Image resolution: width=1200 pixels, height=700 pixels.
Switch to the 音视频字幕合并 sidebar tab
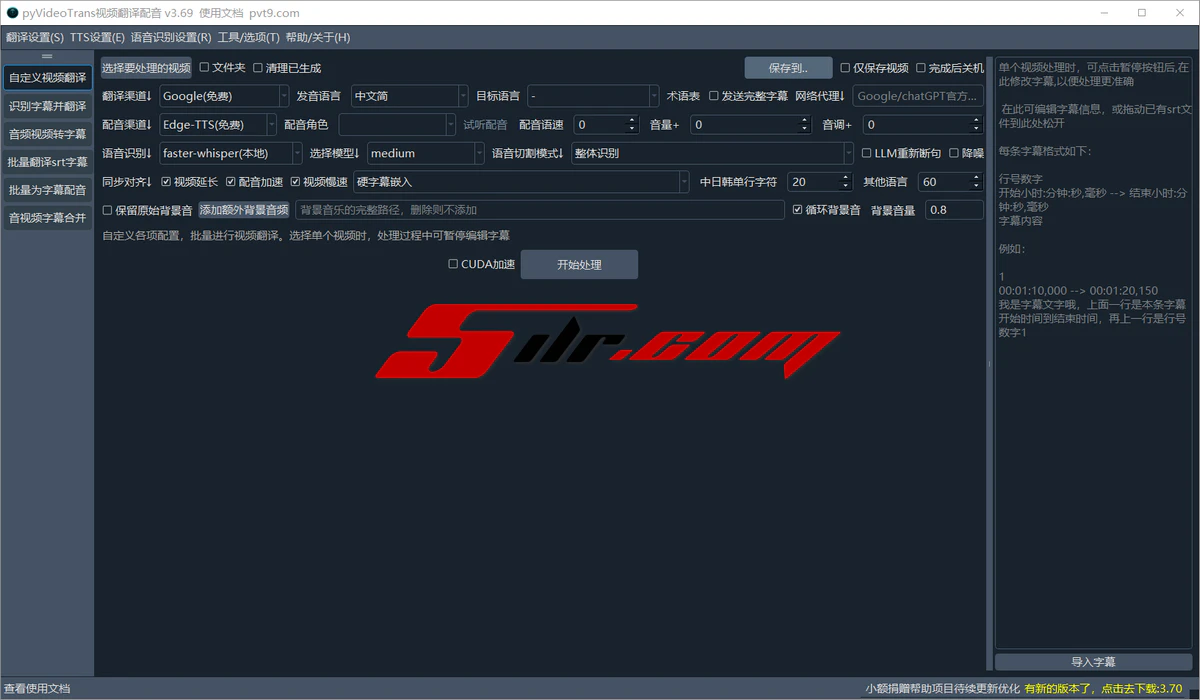(x=47, y=217)
